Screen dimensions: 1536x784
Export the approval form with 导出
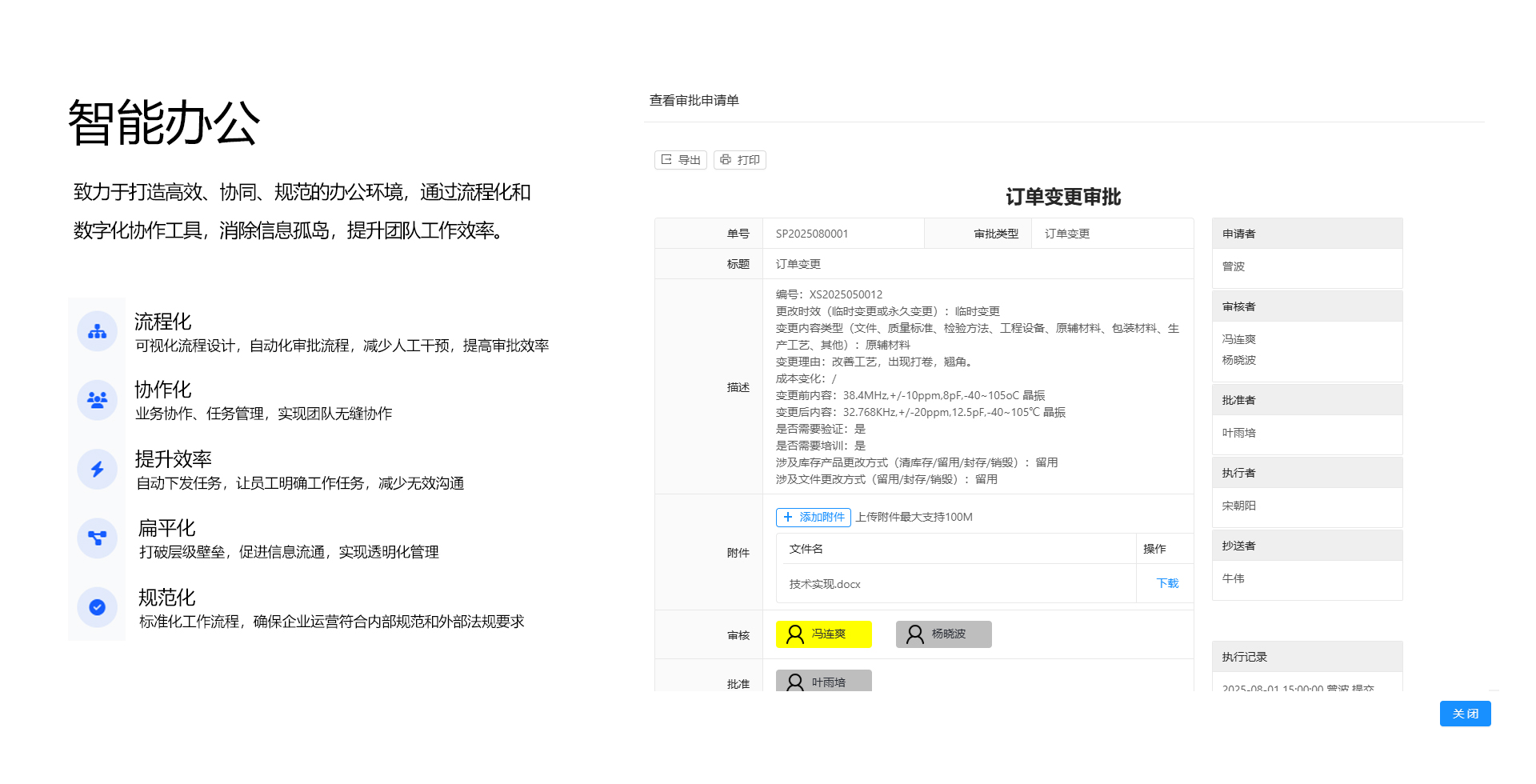[681, 160]
